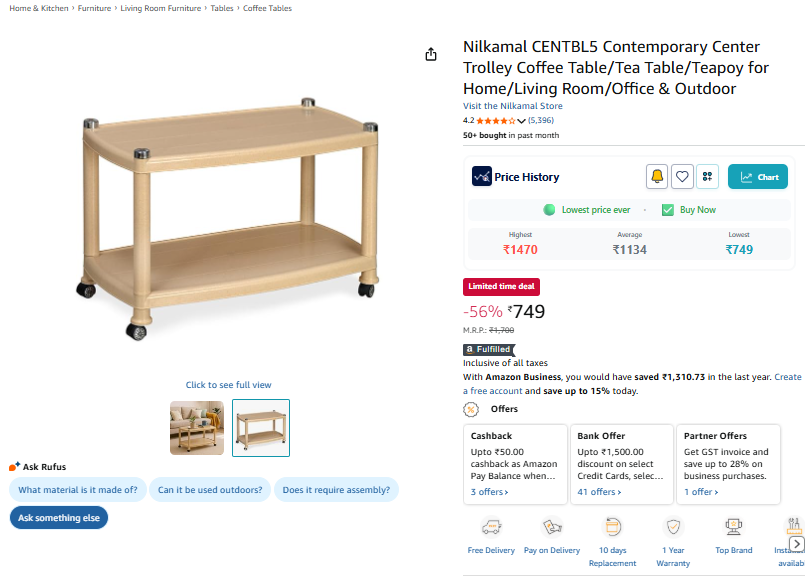This screenshot has width=811, height=580.
Task: Select the living room scene thumbnail
Action: 197,428
